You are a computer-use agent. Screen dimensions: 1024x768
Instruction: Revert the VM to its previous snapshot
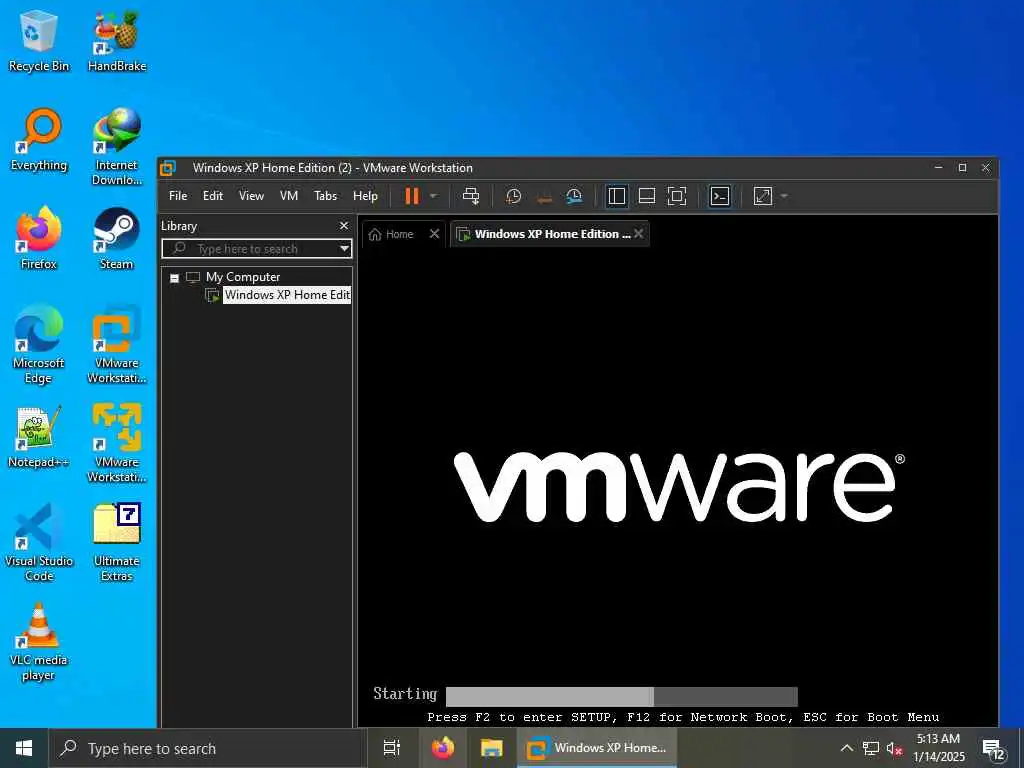(x=544, y=197)
